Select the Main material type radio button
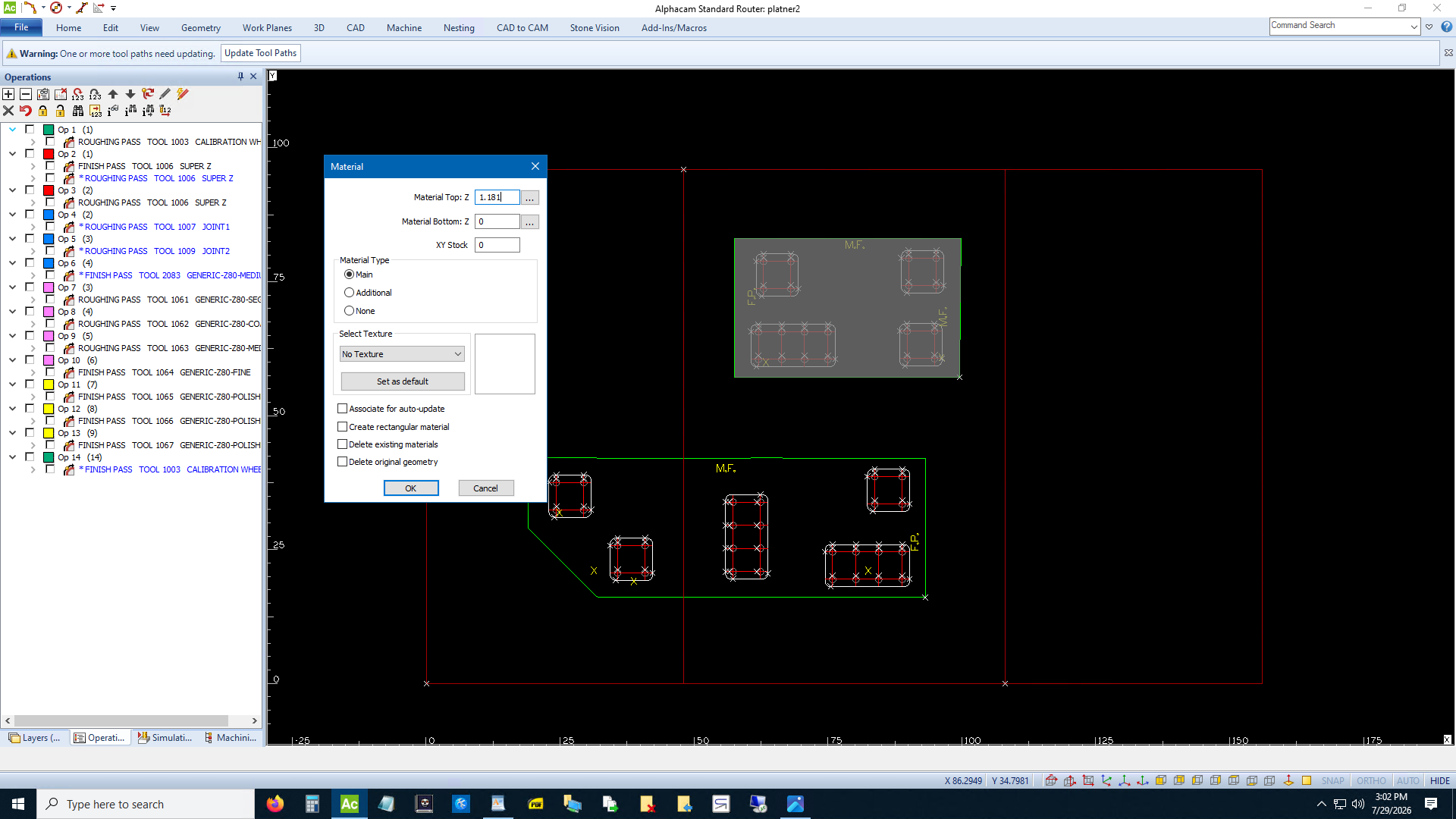Screen dimensions: 1456x819 tap(349, 275)
